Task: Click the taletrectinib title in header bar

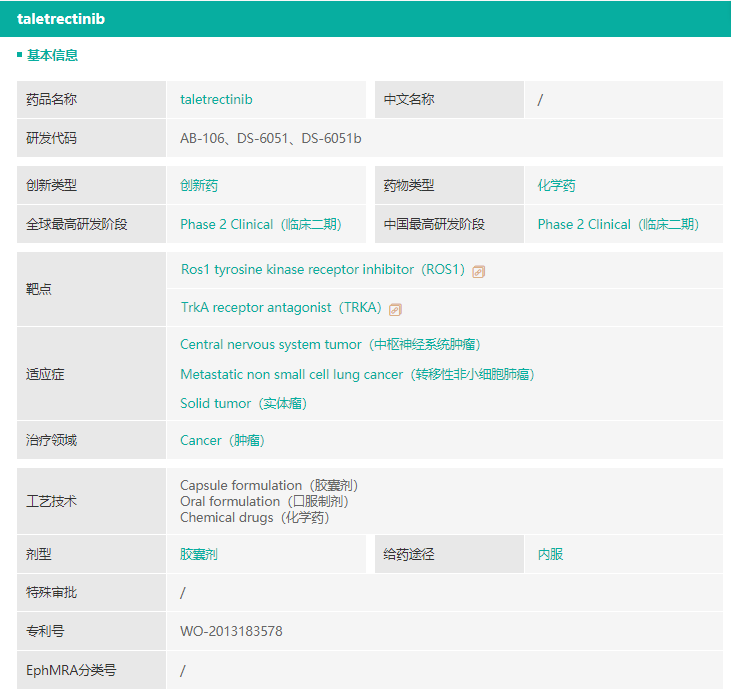Action: click(61, 19)
